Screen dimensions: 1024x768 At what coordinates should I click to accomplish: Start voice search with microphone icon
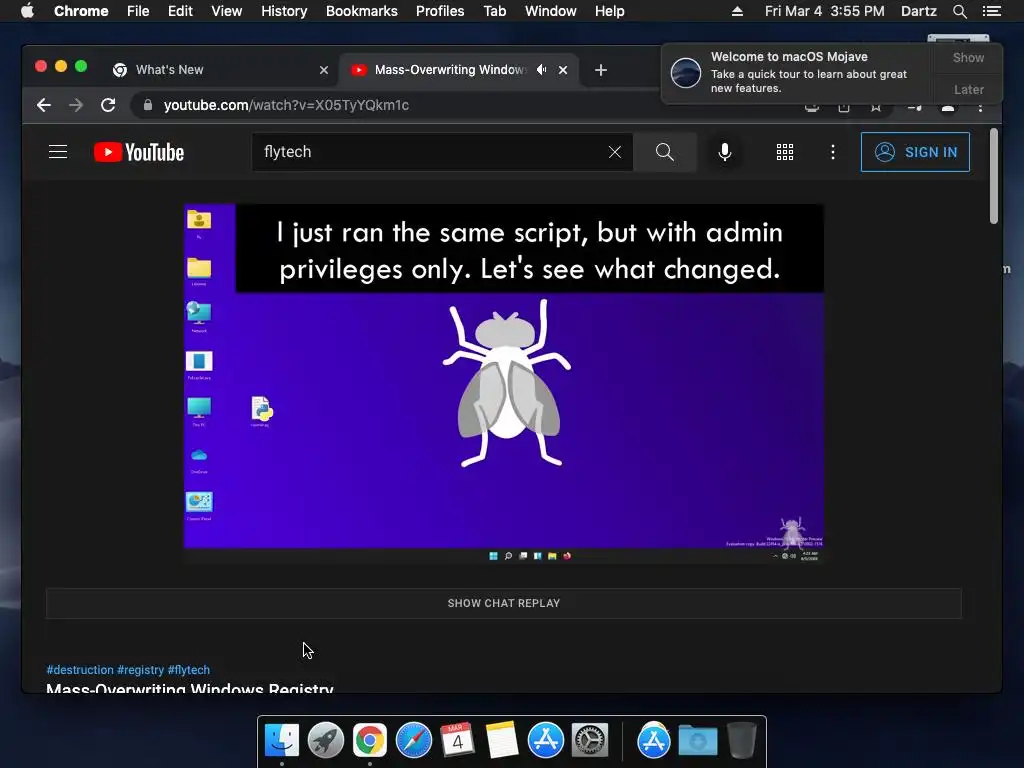pos(724,152)
